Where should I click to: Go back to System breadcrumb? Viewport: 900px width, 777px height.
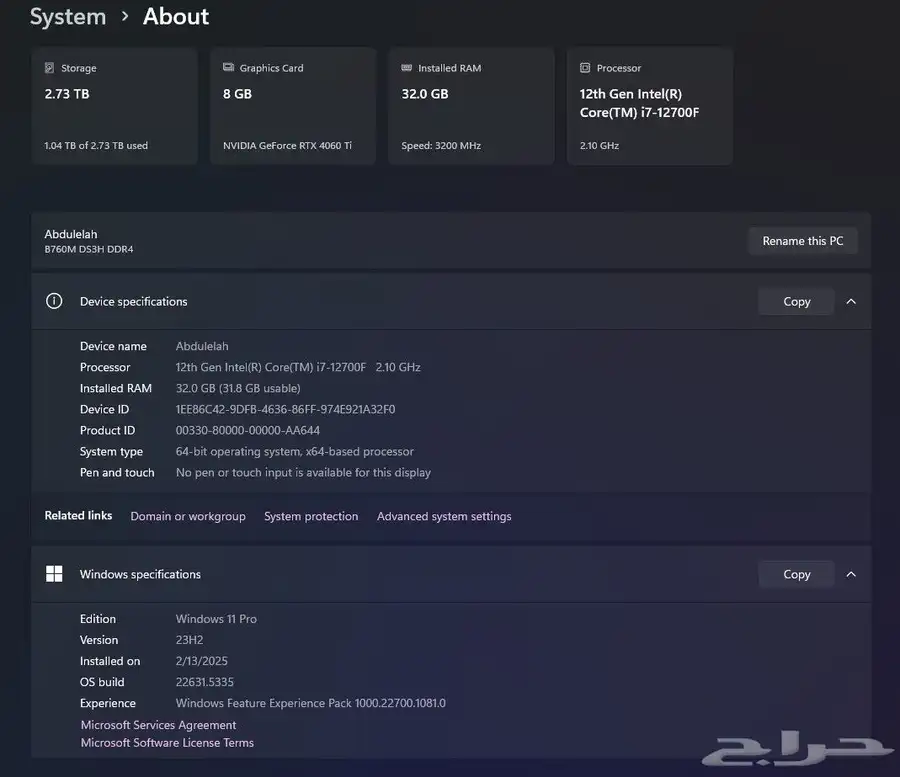click(x=68, y=17)
